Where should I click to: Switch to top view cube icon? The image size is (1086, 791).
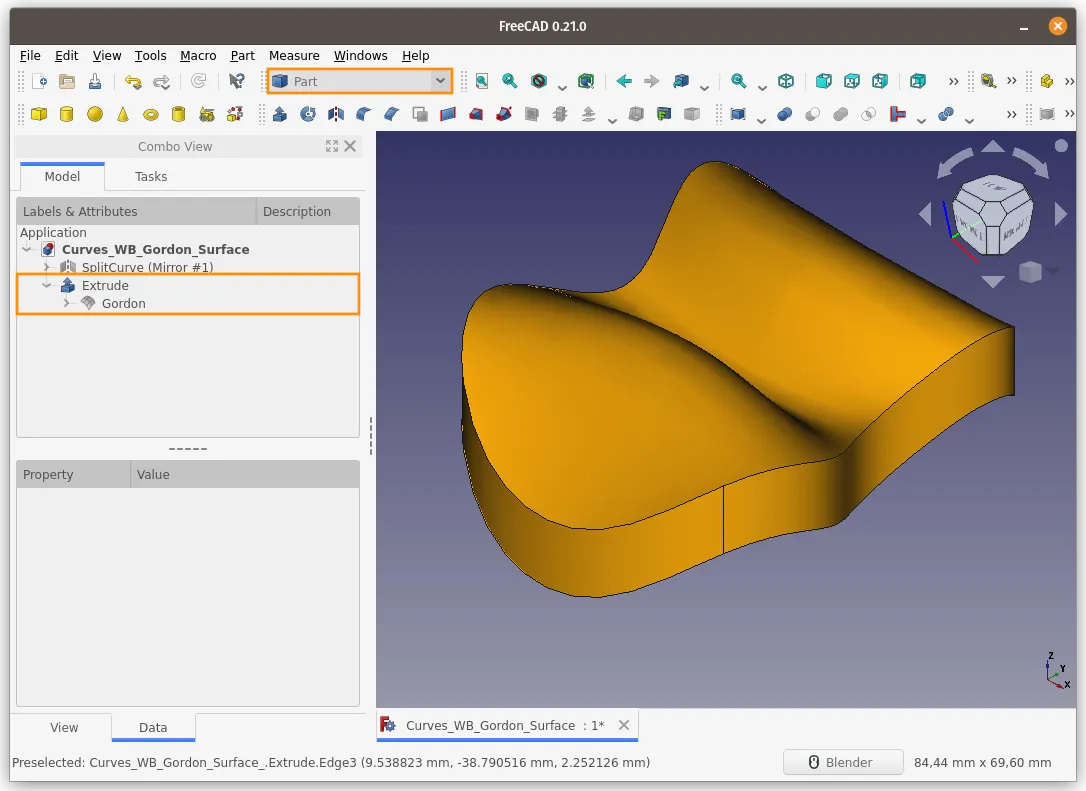pyautogui.click(x=852, y=81)
